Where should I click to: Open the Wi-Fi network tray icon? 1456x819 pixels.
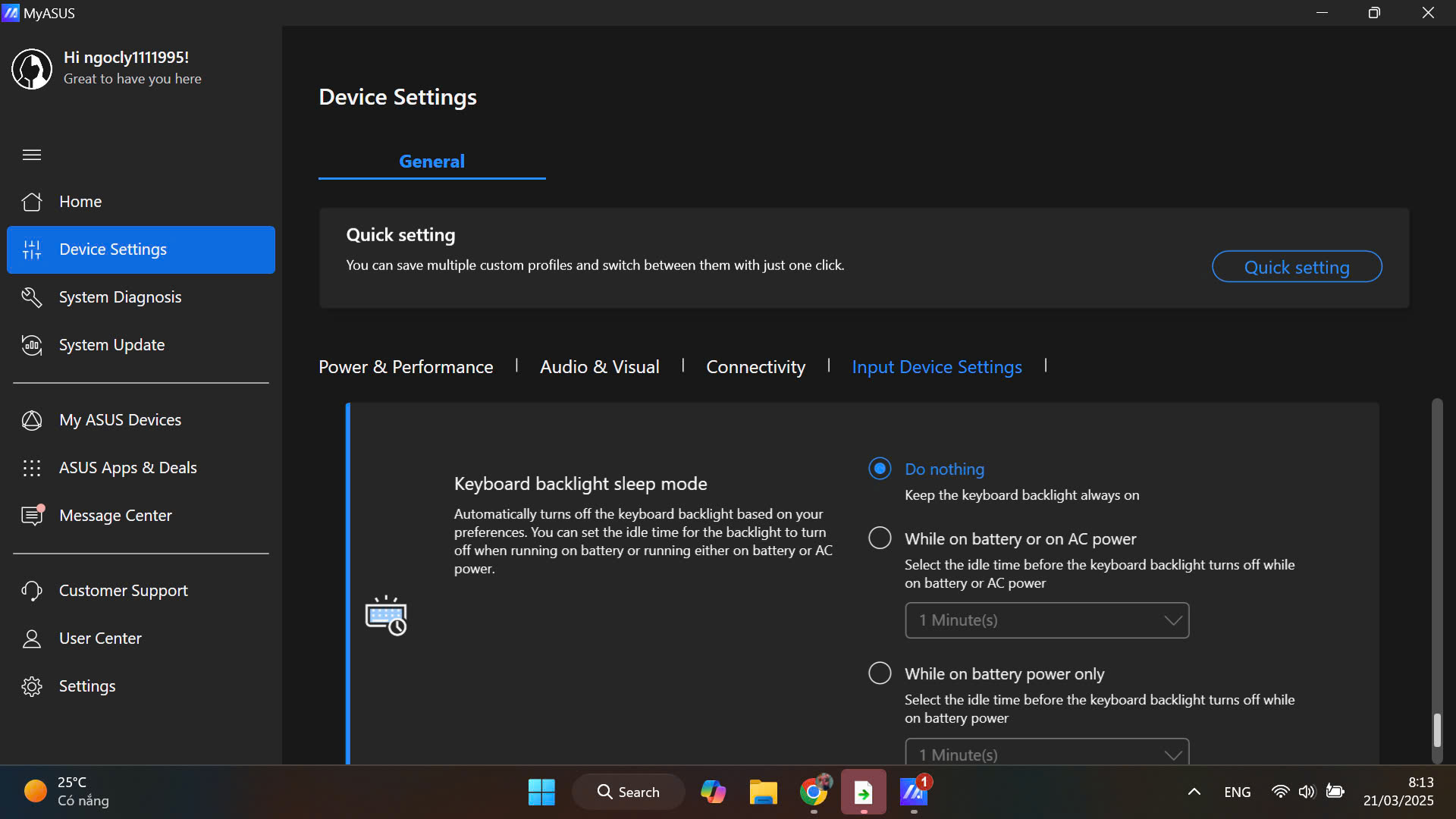point(1280,792)
